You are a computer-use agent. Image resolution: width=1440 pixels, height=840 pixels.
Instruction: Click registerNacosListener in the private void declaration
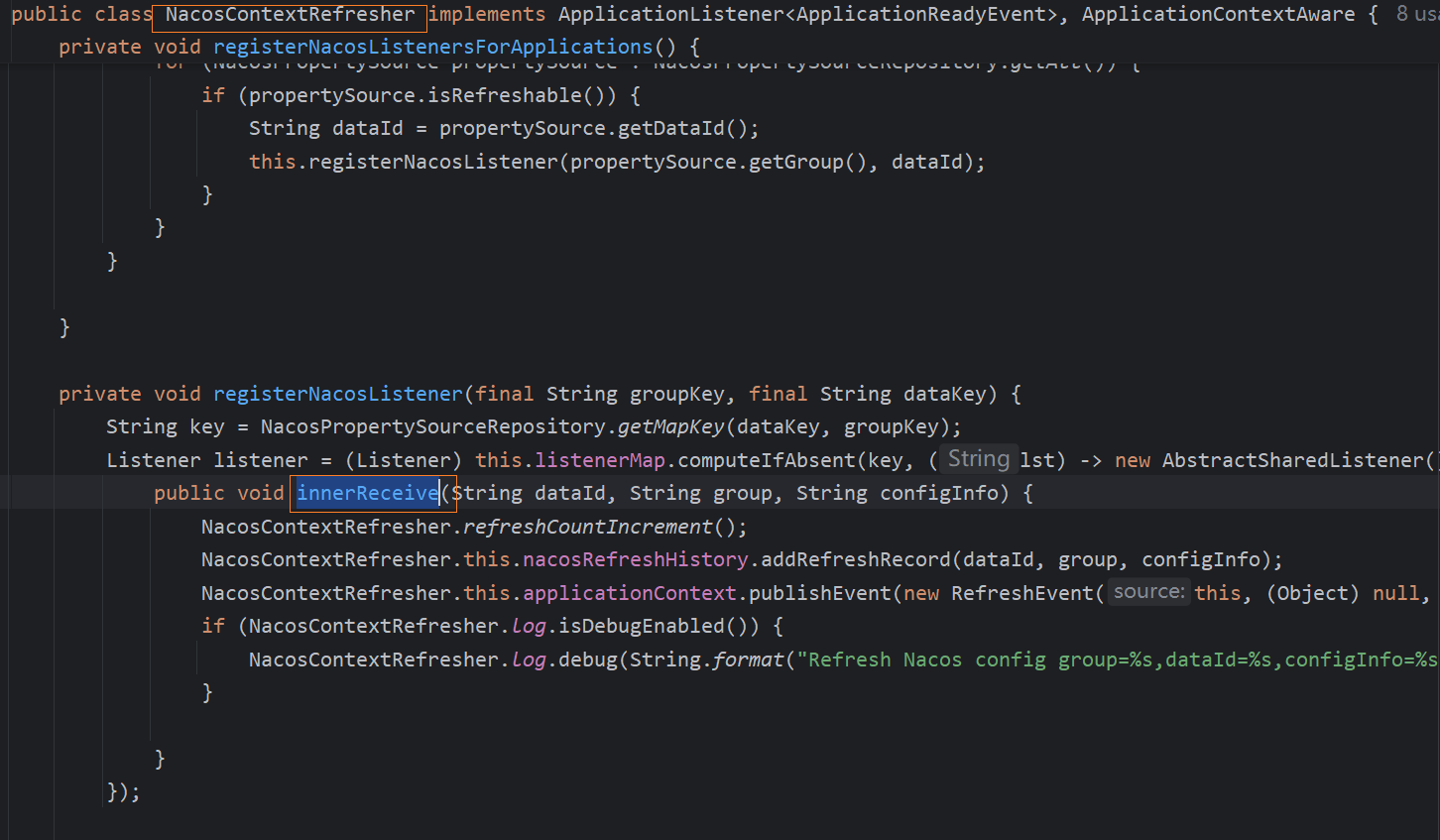coord(338,394)
